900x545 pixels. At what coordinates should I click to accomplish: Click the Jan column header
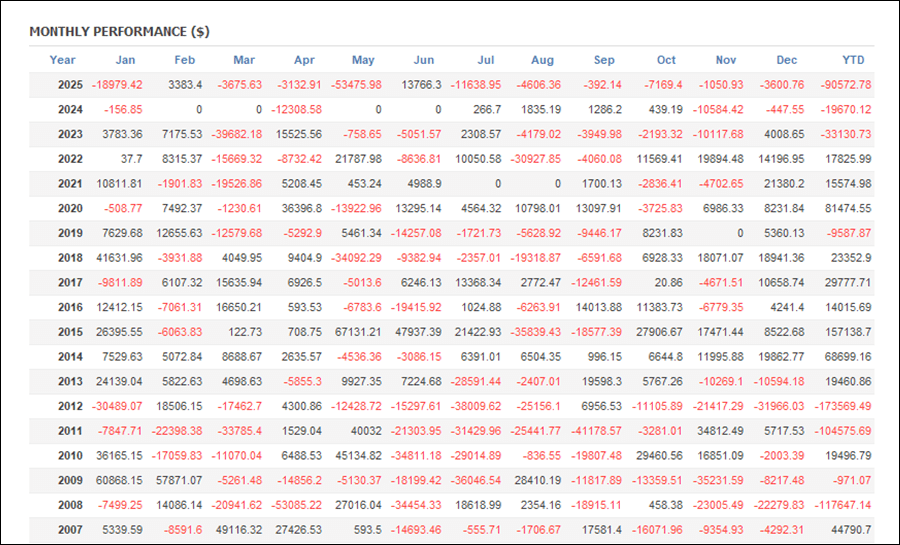click(125, 60)
